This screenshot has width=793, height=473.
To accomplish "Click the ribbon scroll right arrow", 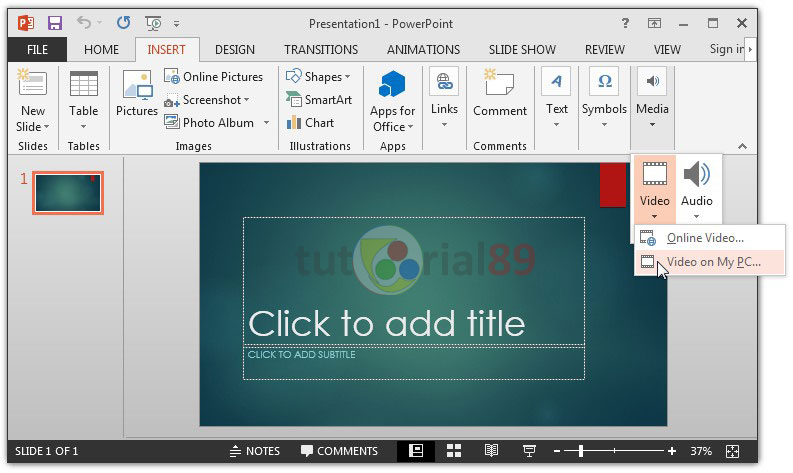I will tap(751, 50).
